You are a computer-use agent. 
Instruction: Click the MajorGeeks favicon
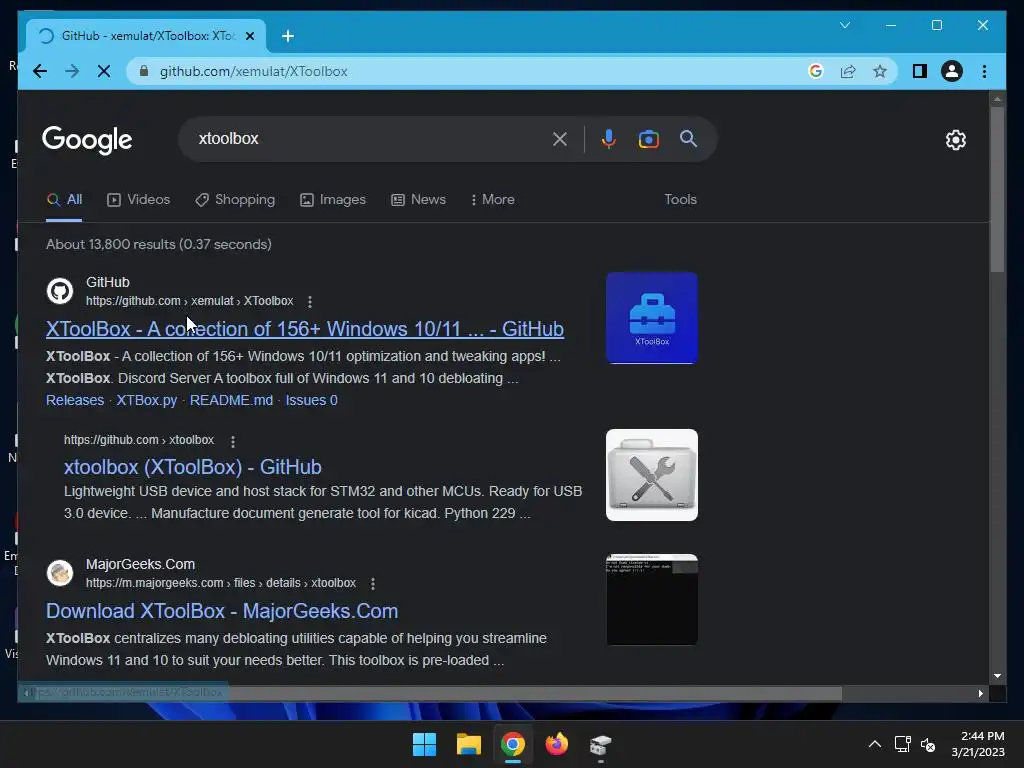60,573
